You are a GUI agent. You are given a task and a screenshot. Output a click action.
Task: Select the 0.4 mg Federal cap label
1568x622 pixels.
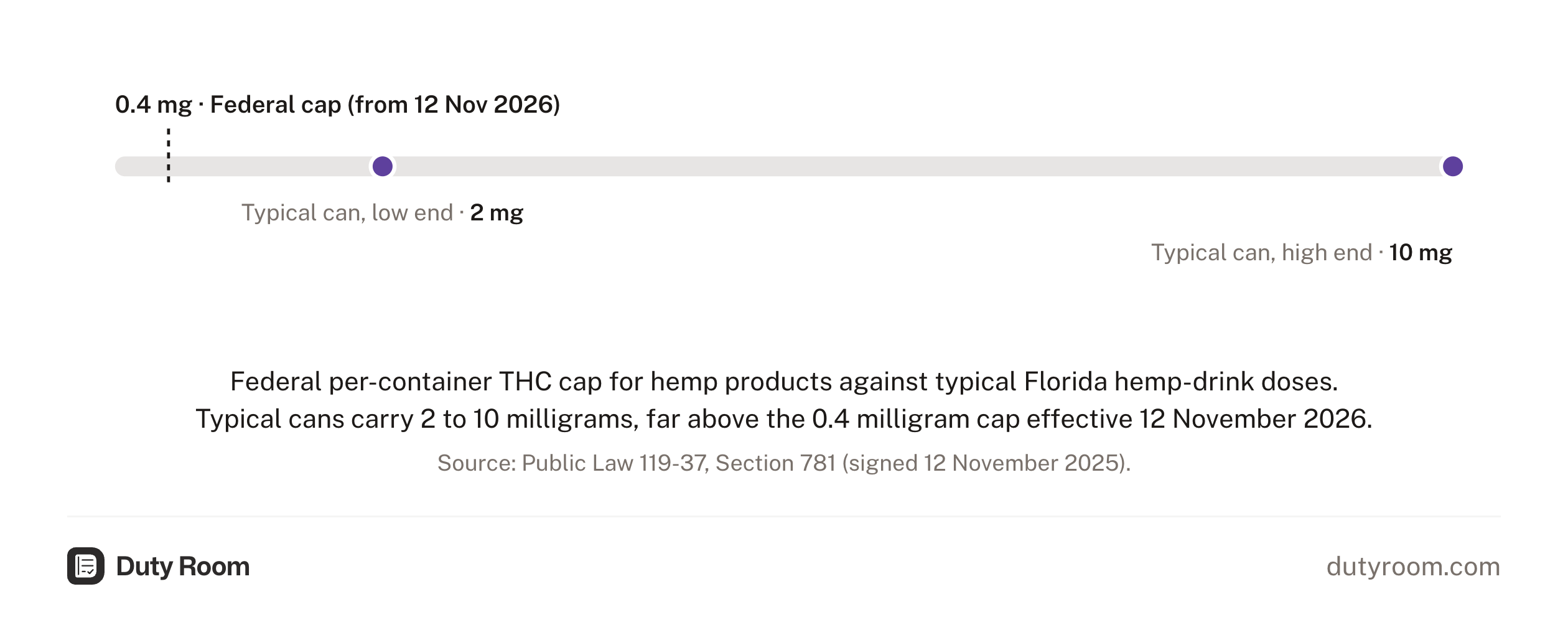(338, 105)
